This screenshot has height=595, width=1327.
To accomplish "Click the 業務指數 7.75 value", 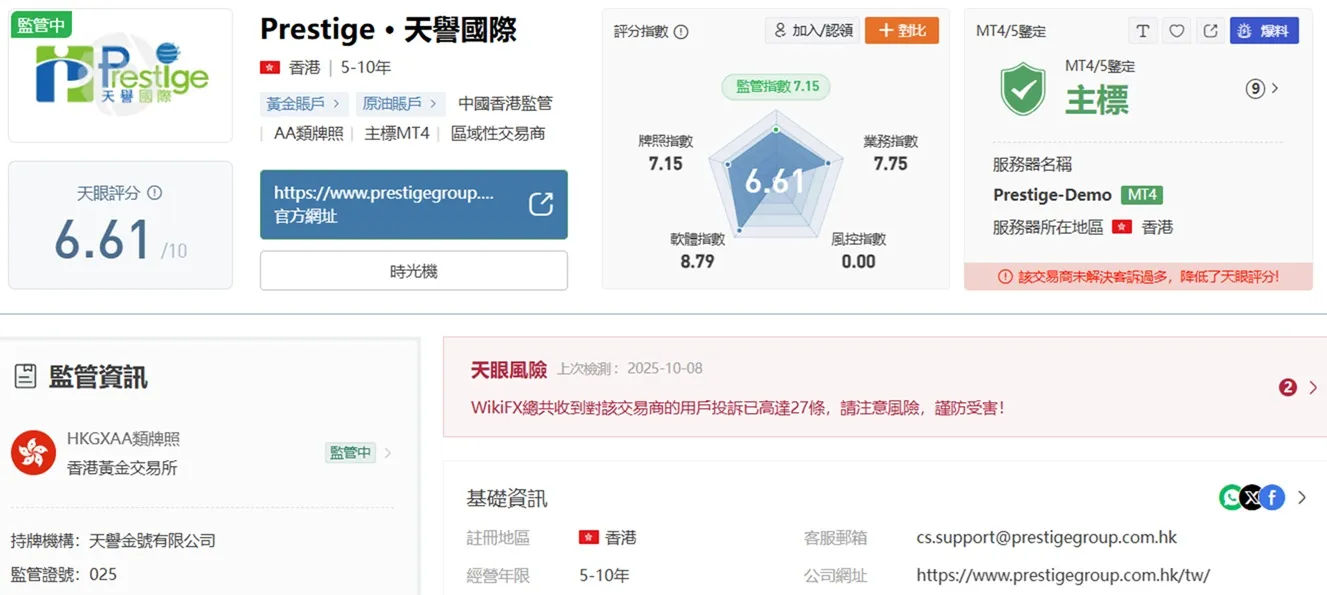I will (x=890, y=164).
